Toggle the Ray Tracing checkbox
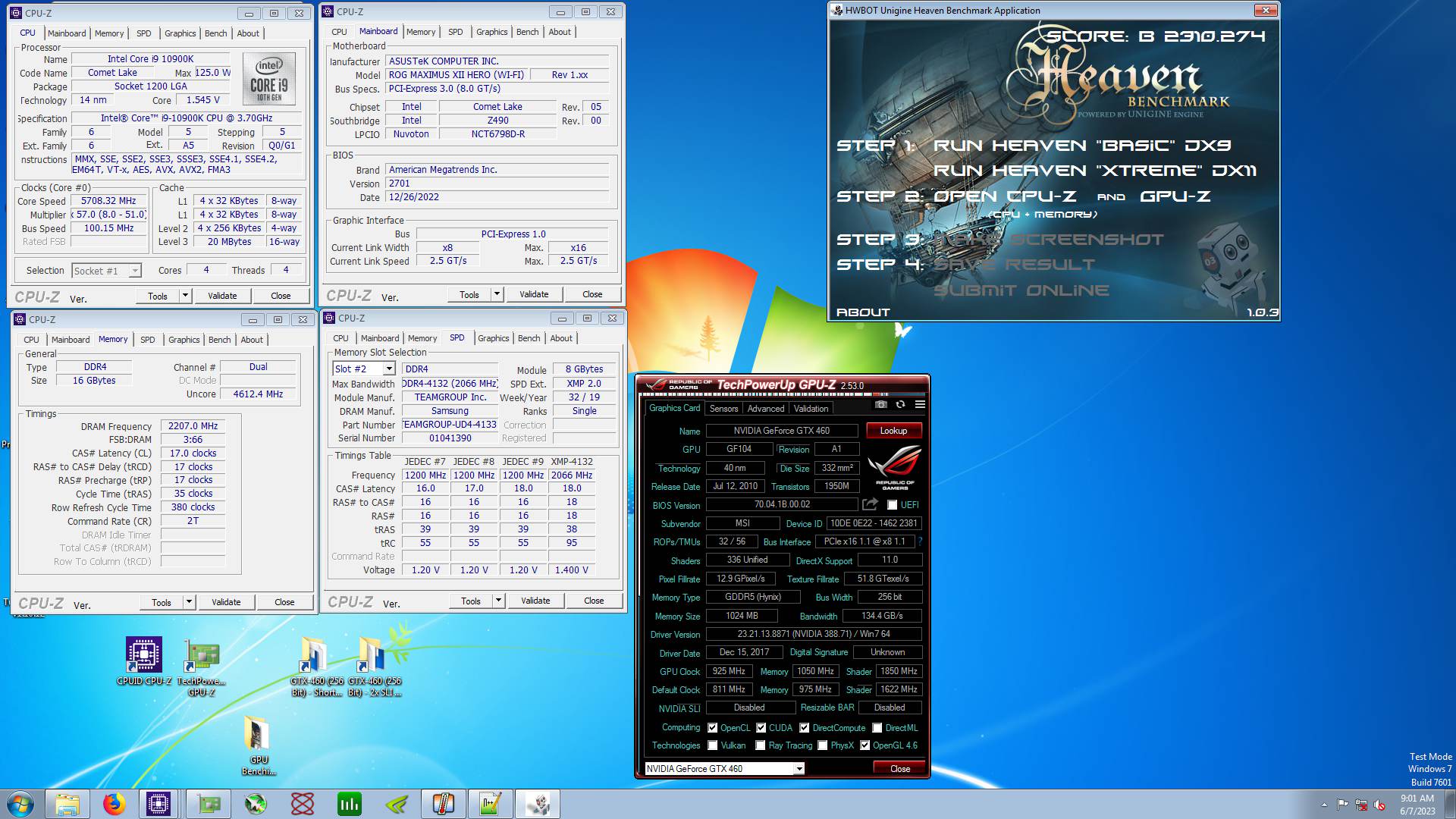The image size is (1456, 819). 760,745
